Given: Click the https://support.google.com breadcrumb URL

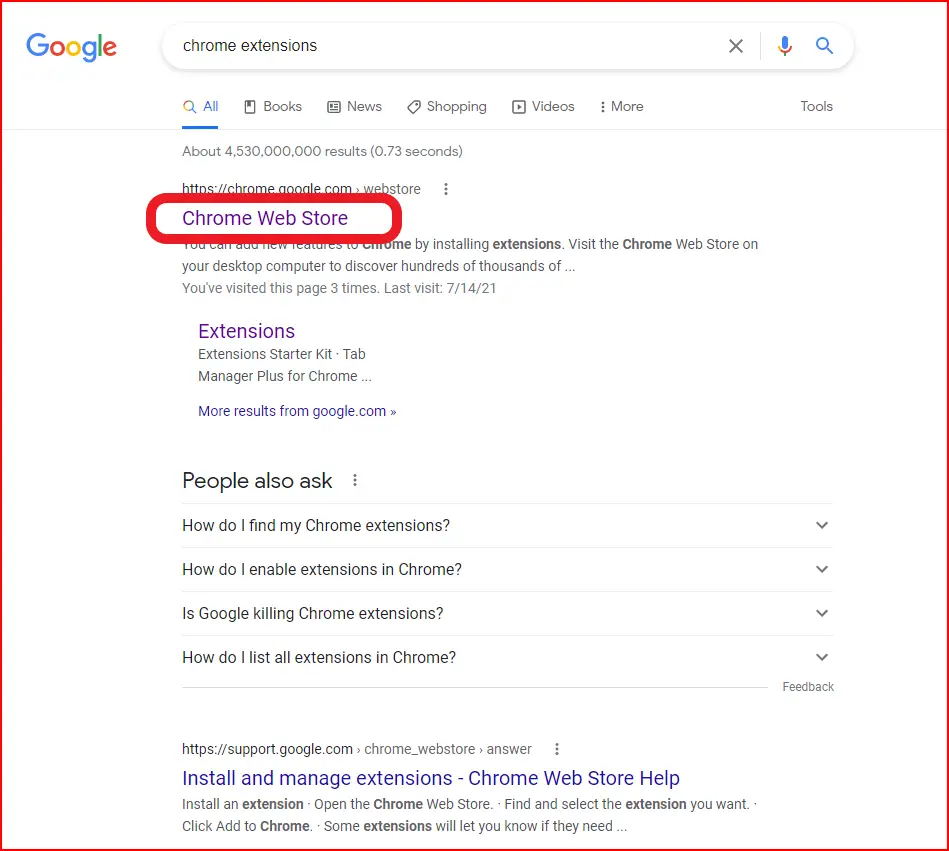Looking at the screenshot, I should point(356,749).
